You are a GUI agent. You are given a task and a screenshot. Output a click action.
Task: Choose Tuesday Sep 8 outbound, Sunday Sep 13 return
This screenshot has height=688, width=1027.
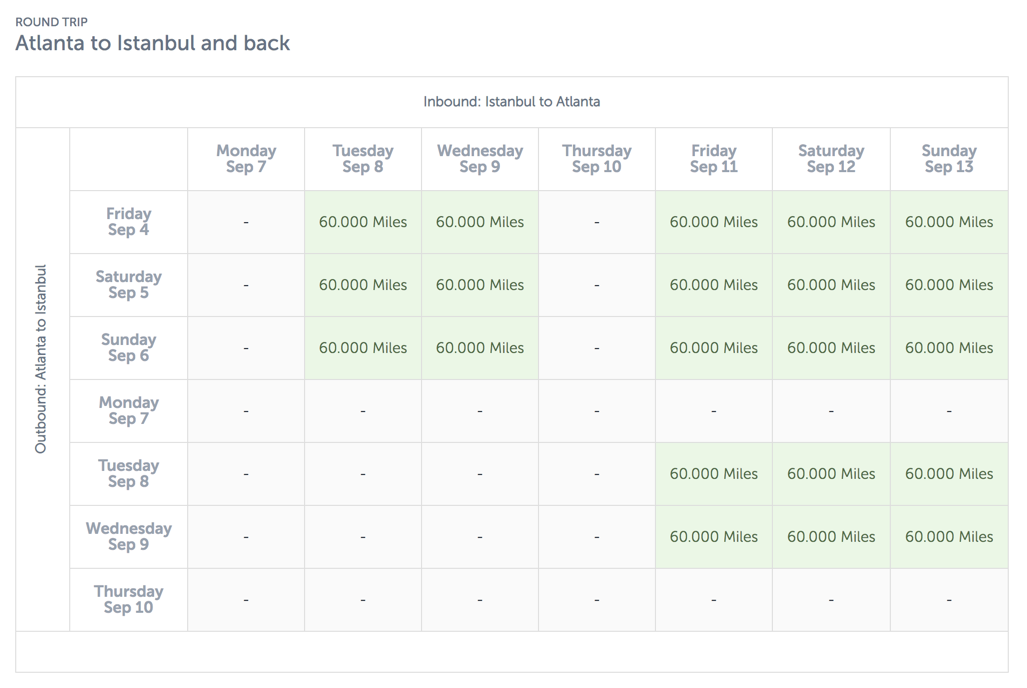[x=948, y=474]
